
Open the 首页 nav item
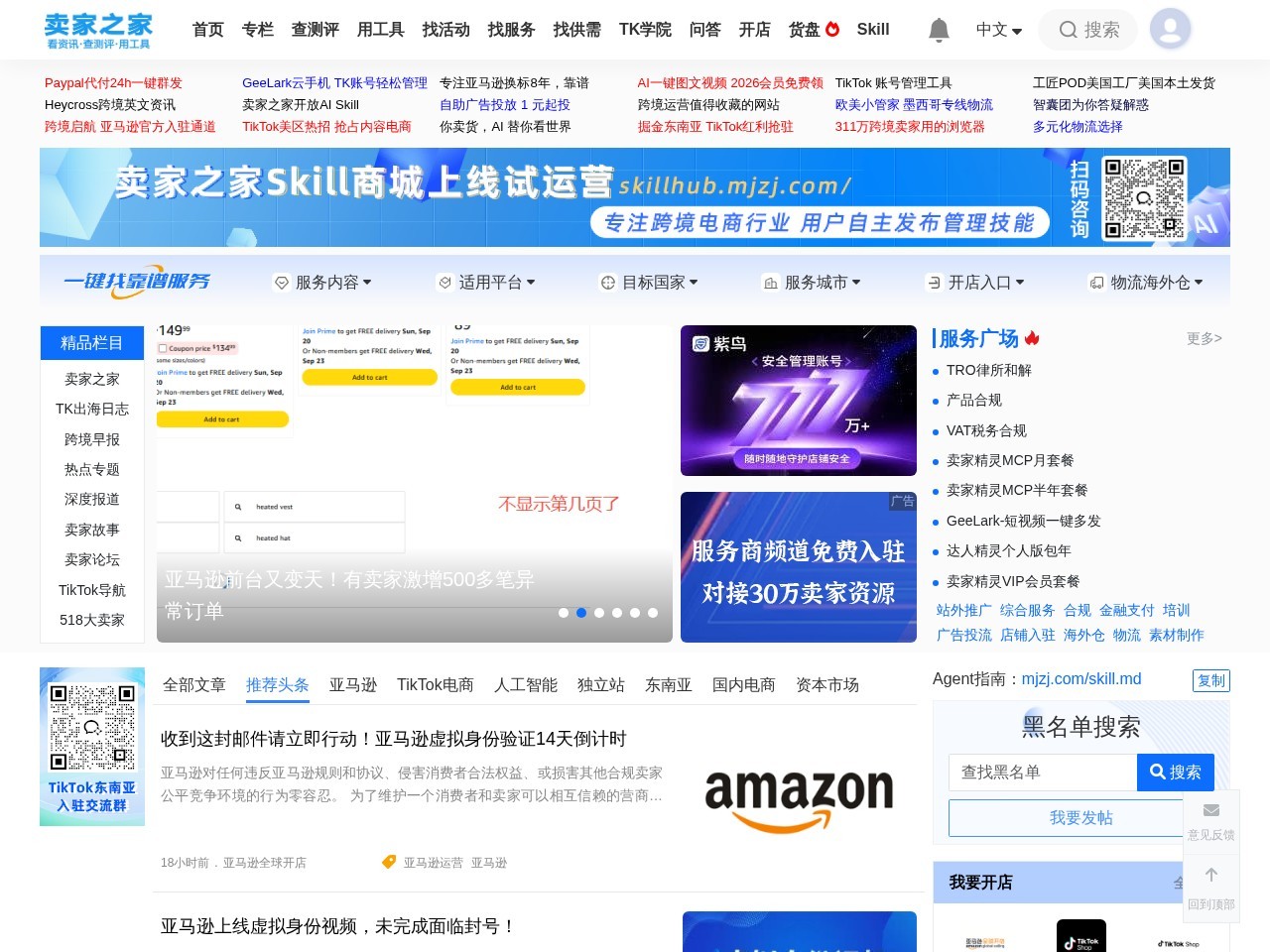[208, 30]
